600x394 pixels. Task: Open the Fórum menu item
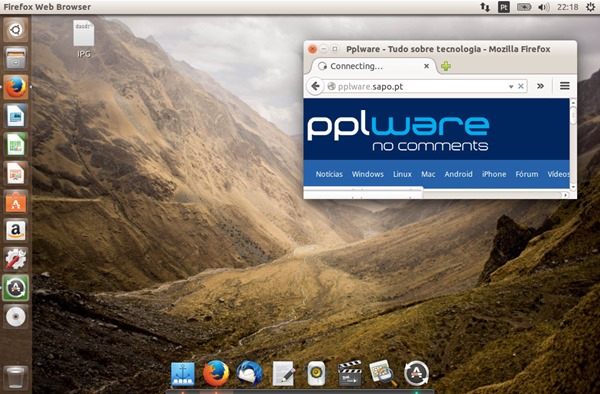[x=527, y=174]
